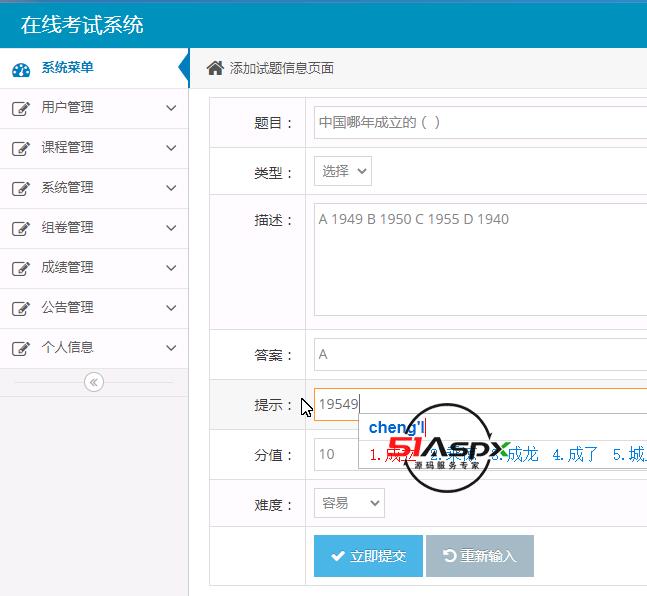
Task: Click the edit icon beside 用户管理
Action: coord(21,109)
